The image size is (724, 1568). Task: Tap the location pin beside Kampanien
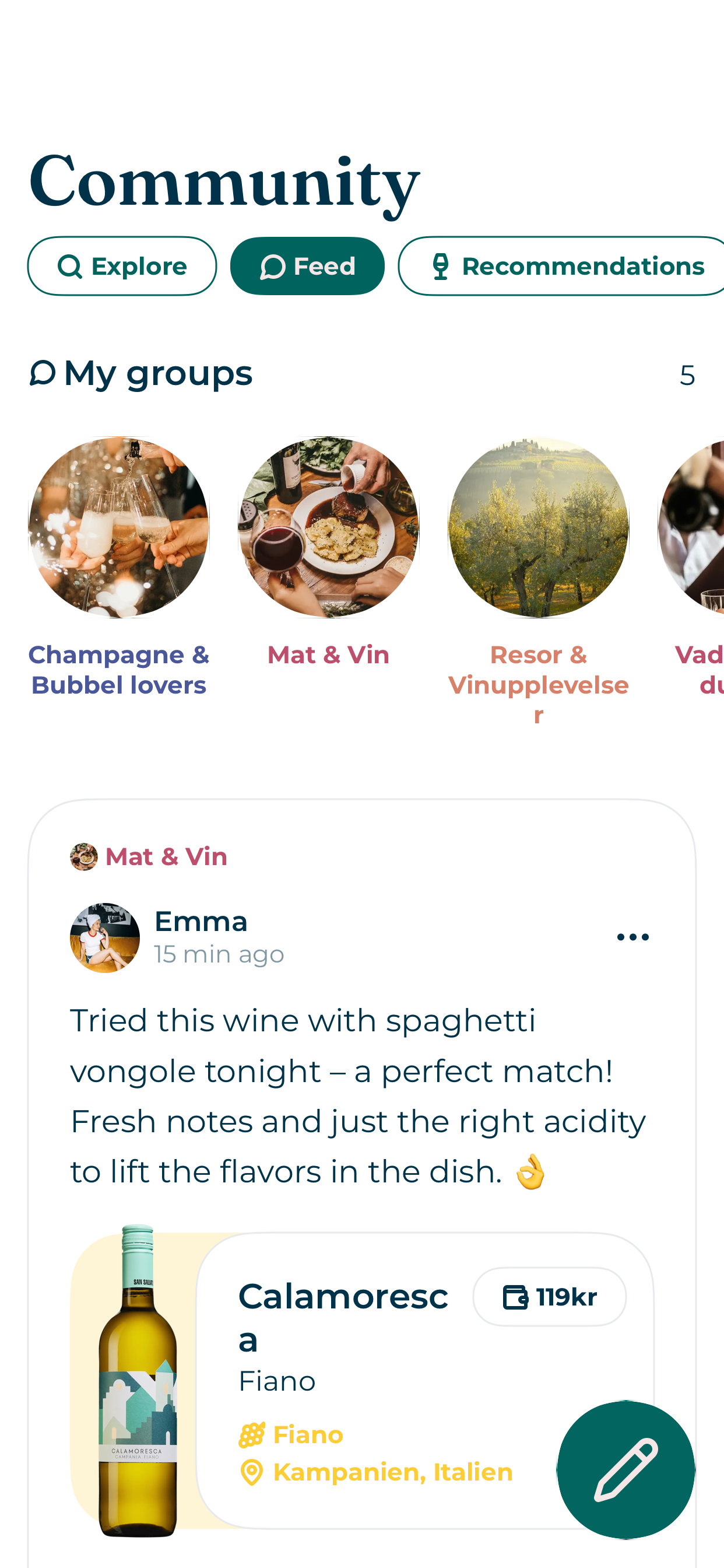(251, 1472)
